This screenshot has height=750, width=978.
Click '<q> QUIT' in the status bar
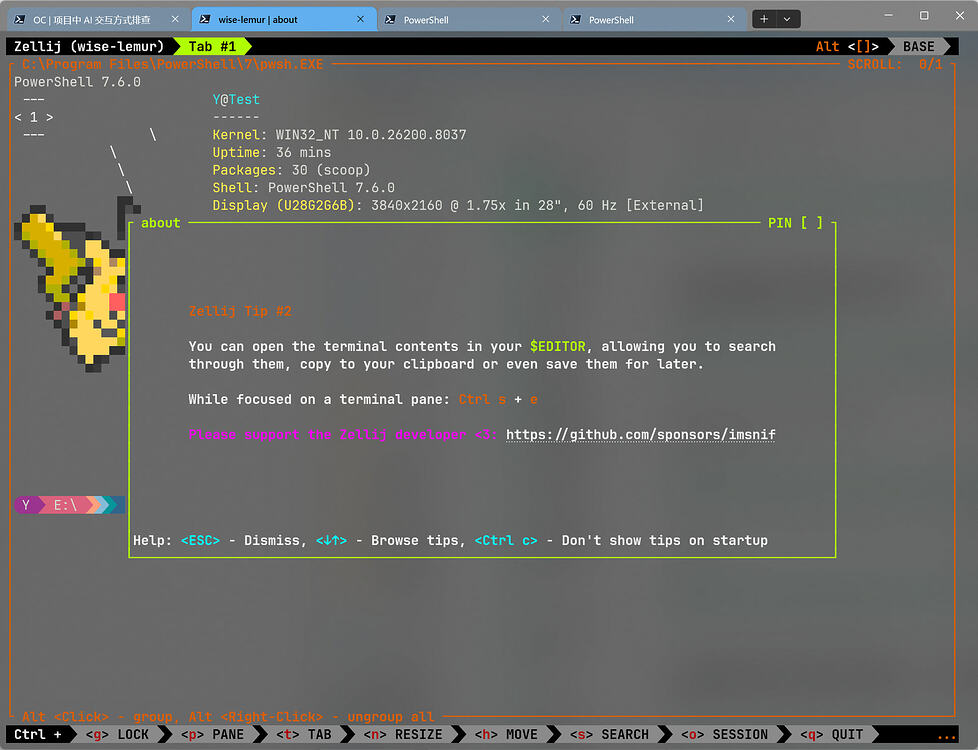(831, 734)
